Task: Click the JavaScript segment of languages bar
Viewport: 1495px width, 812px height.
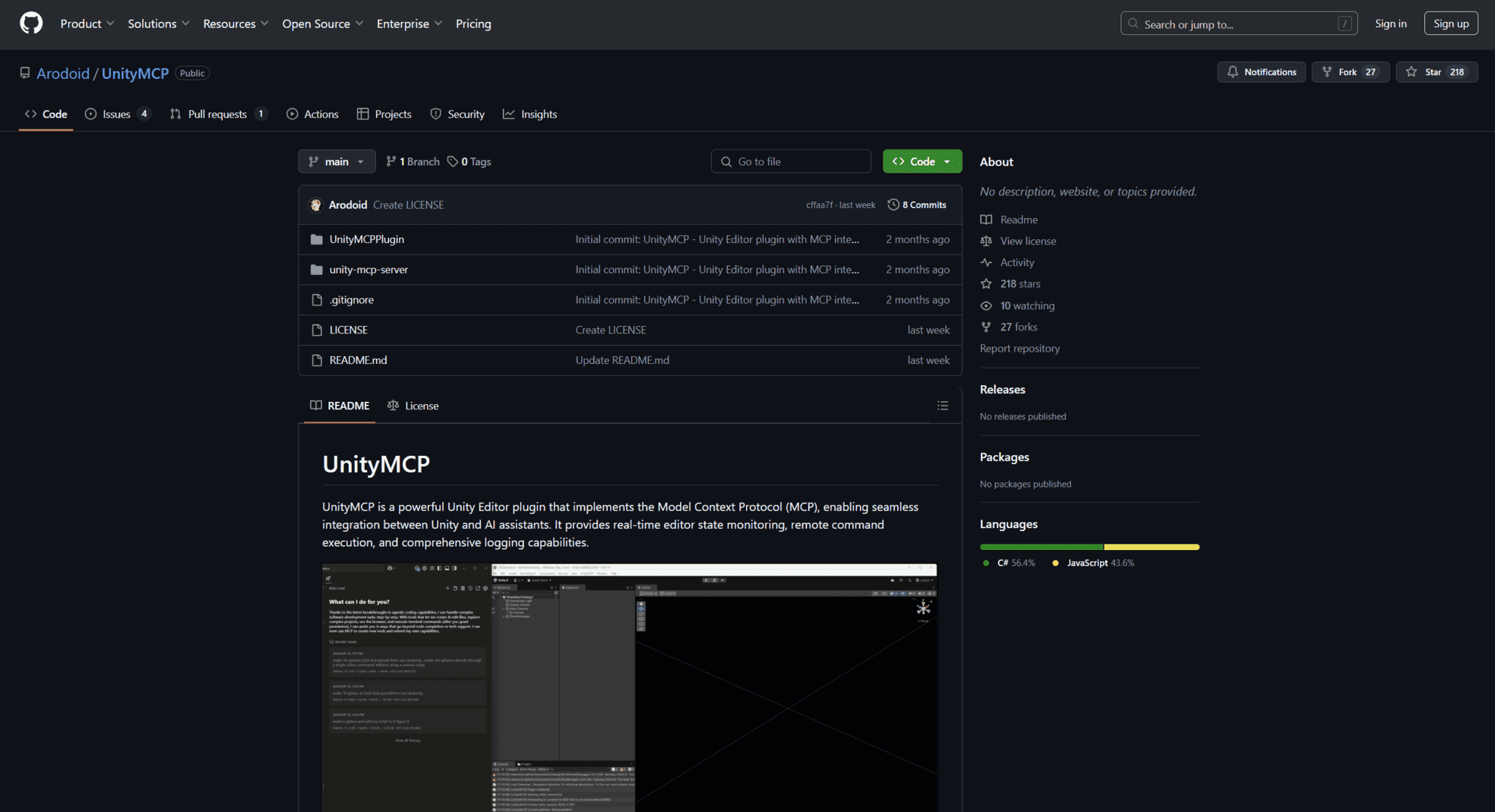Action: pyautogui.click(x=1152, y=547)
